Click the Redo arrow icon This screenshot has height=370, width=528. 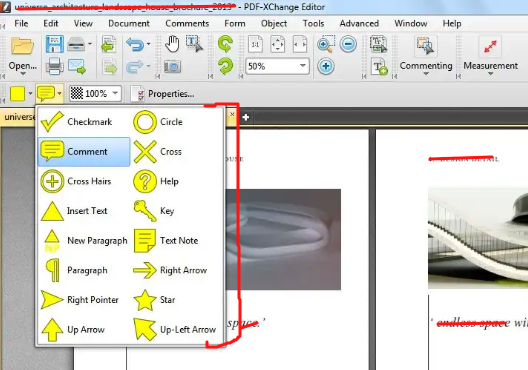click(x=134, y=66)
